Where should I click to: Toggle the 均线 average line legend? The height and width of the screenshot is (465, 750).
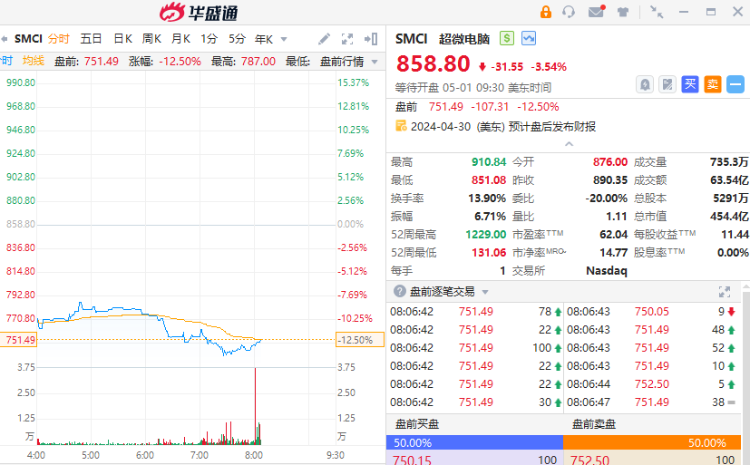click(33, 61)
